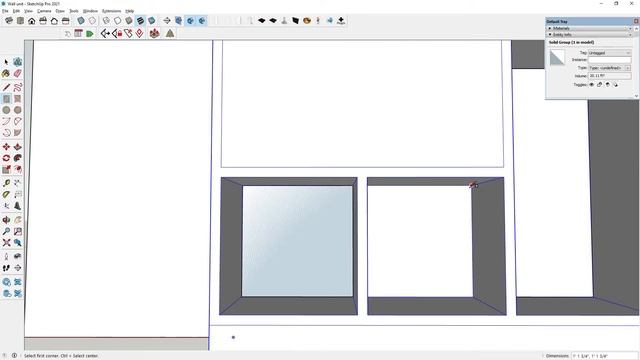Select the Freehand drawing tool
640x360 pixels.
tap(18, 87)
